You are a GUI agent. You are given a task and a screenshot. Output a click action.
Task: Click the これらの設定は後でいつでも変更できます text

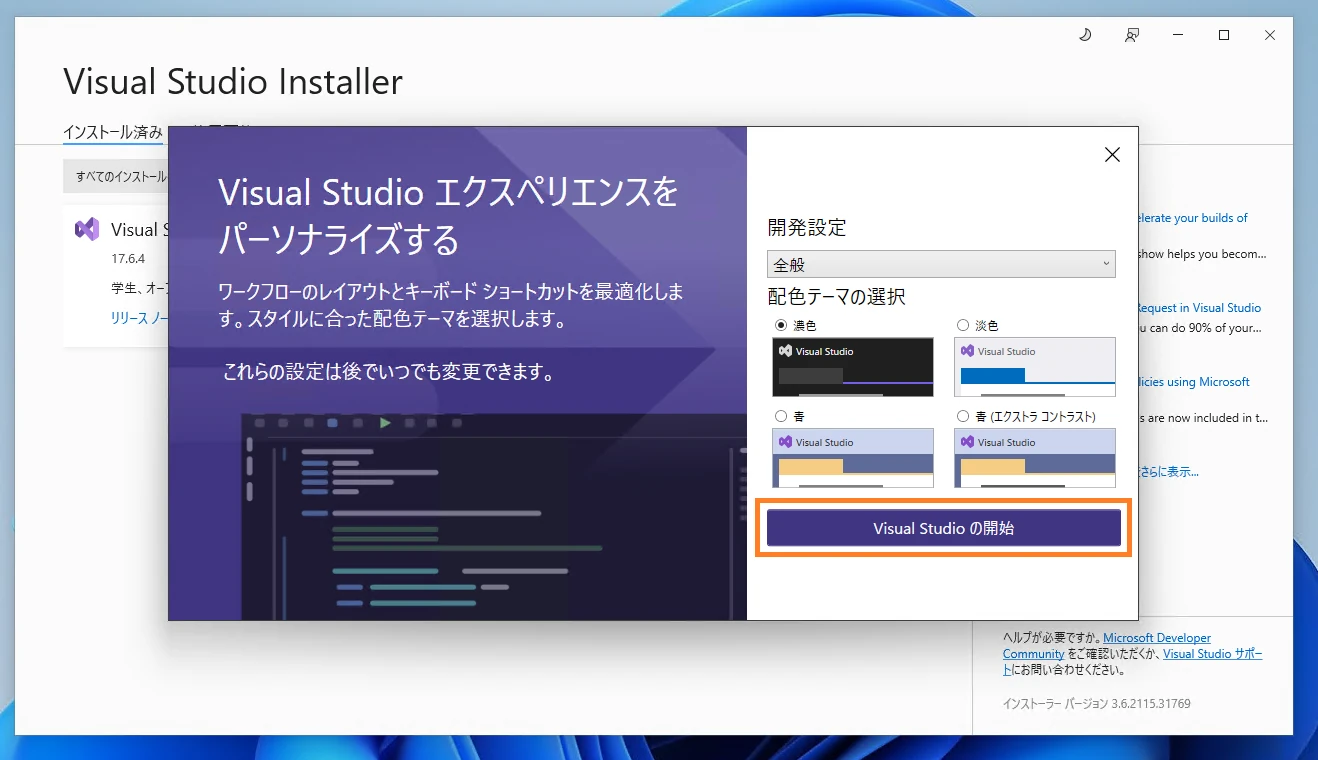pyautogui.click(x=389, y=373)
